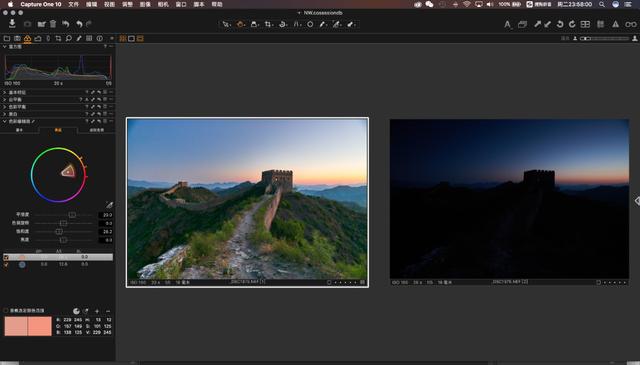The height and width of the screenshot is (365, 640).
Task: Switch Color Editor to Skin Tone (肤色) tab
Action: point(97,130)
